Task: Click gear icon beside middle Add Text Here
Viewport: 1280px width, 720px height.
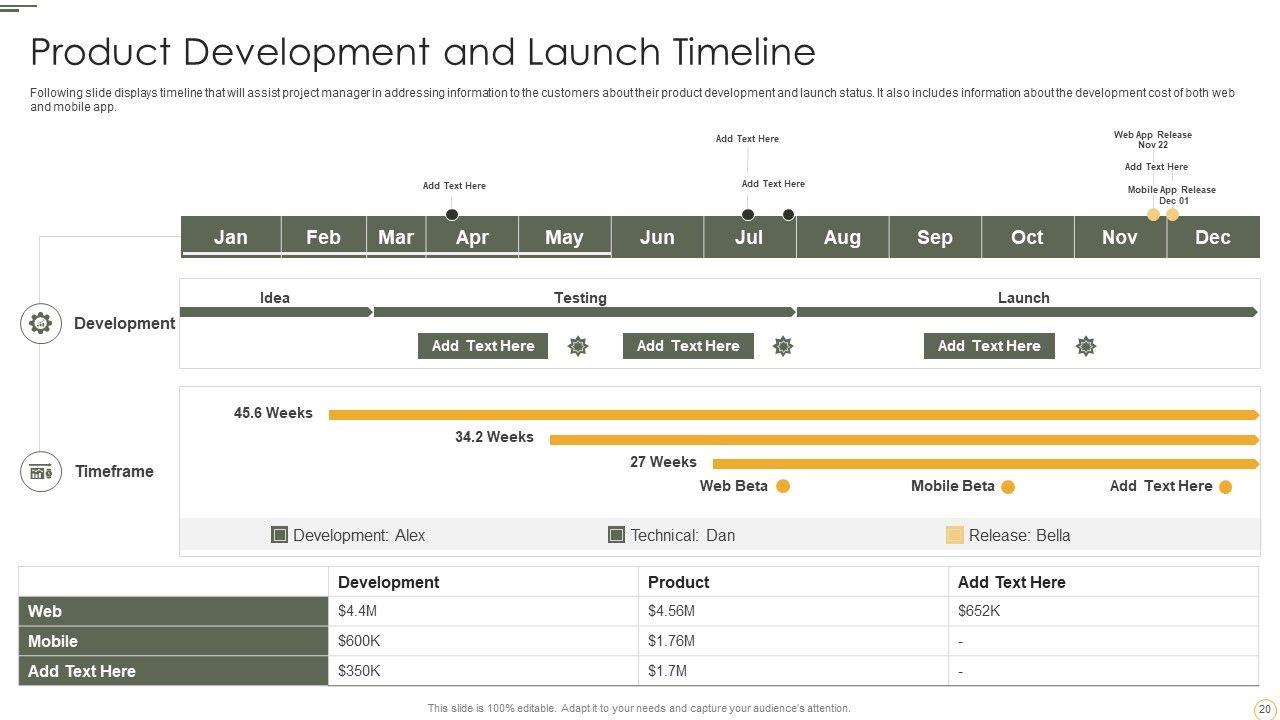Action: coord(783,346)
